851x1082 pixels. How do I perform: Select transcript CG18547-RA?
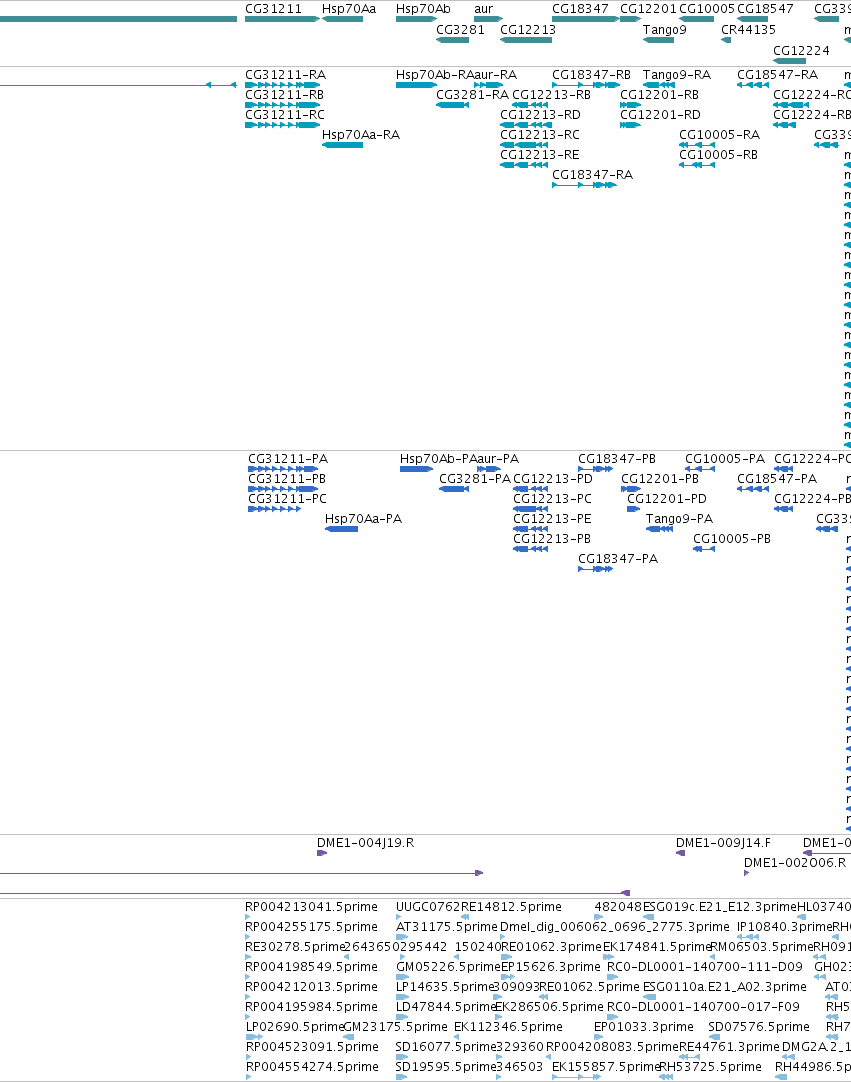[778, 75]
